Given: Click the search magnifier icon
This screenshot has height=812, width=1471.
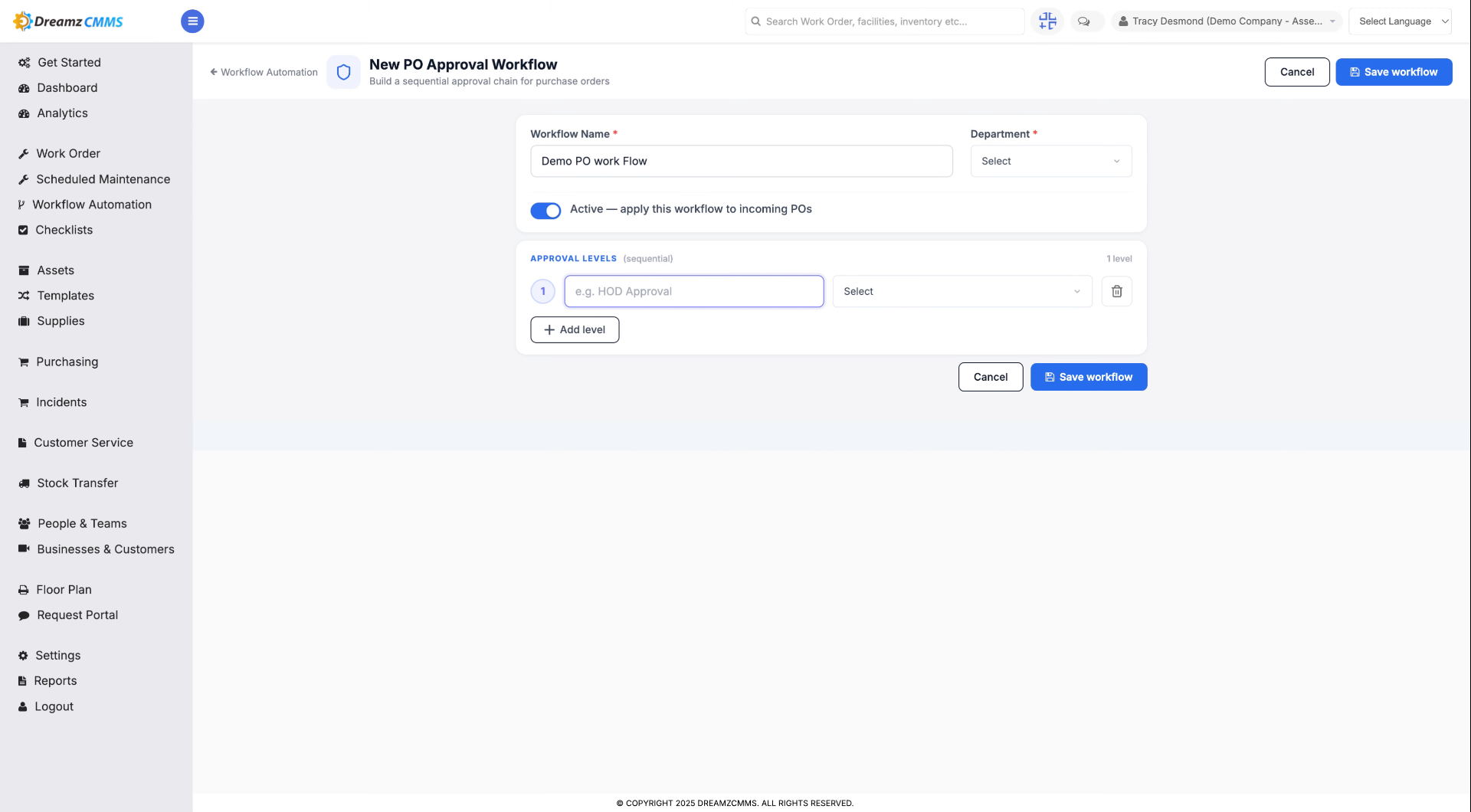Looking at the screenshot, I should pyautogui.click(x=755, y=21).
